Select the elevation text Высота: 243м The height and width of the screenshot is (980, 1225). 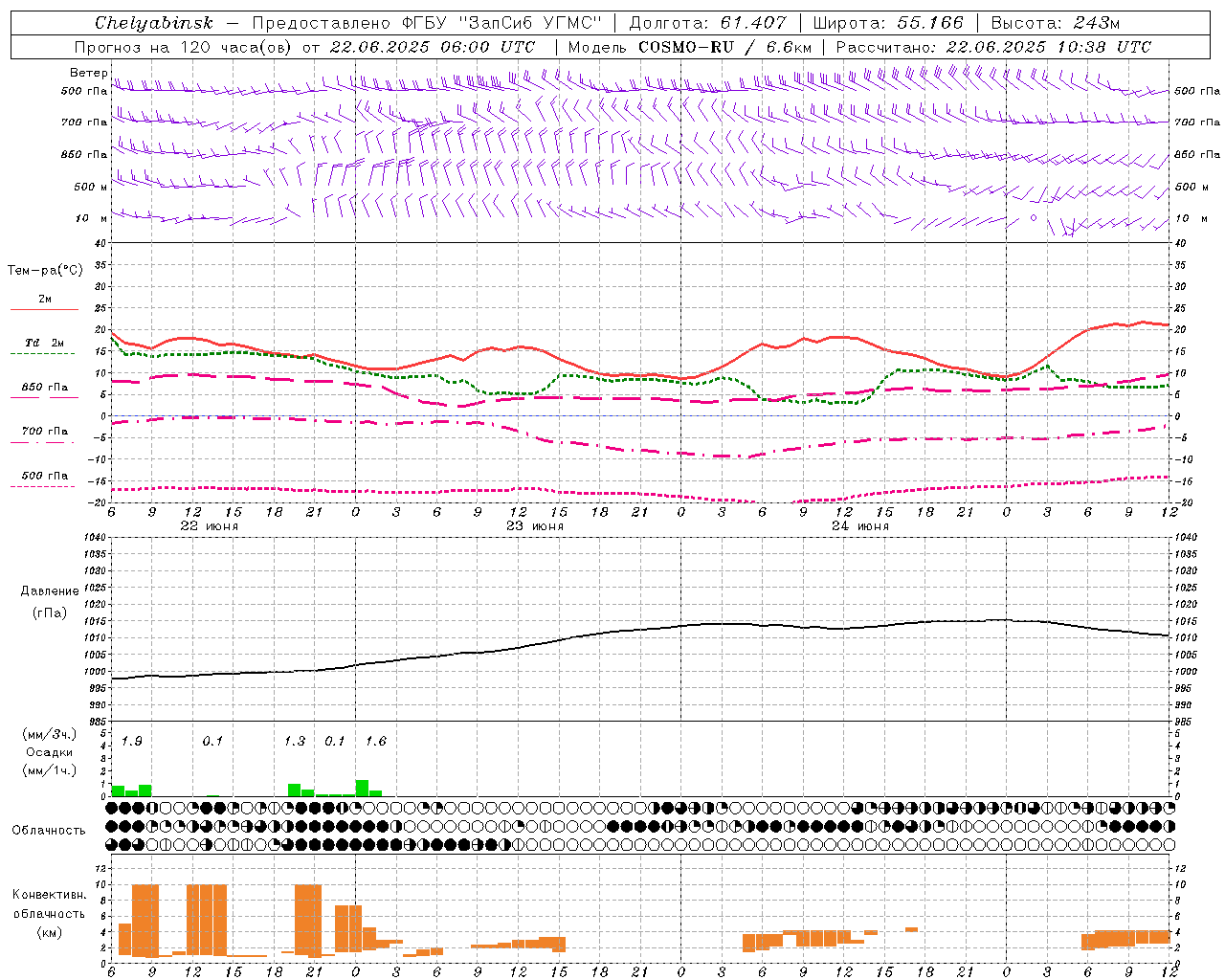point(1056,23)
